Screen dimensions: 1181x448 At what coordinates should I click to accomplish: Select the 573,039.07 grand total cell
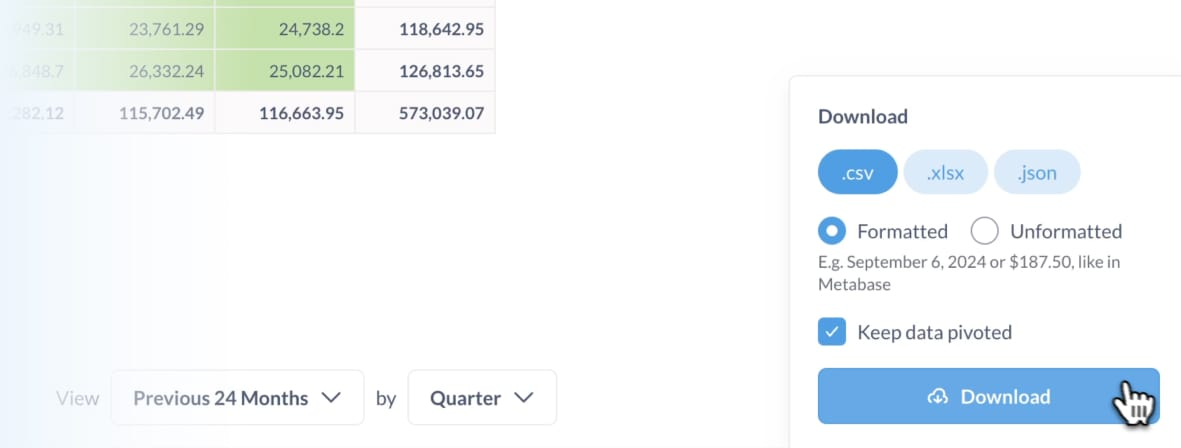pos(425,113)
